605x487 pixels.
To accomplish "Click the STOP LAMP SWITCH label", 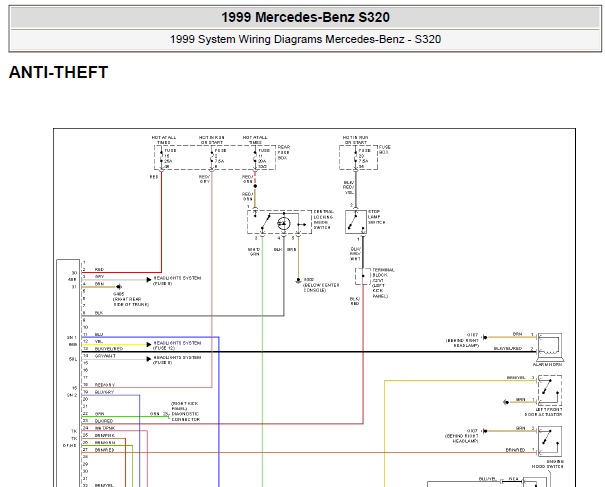I will coord(376,217).
